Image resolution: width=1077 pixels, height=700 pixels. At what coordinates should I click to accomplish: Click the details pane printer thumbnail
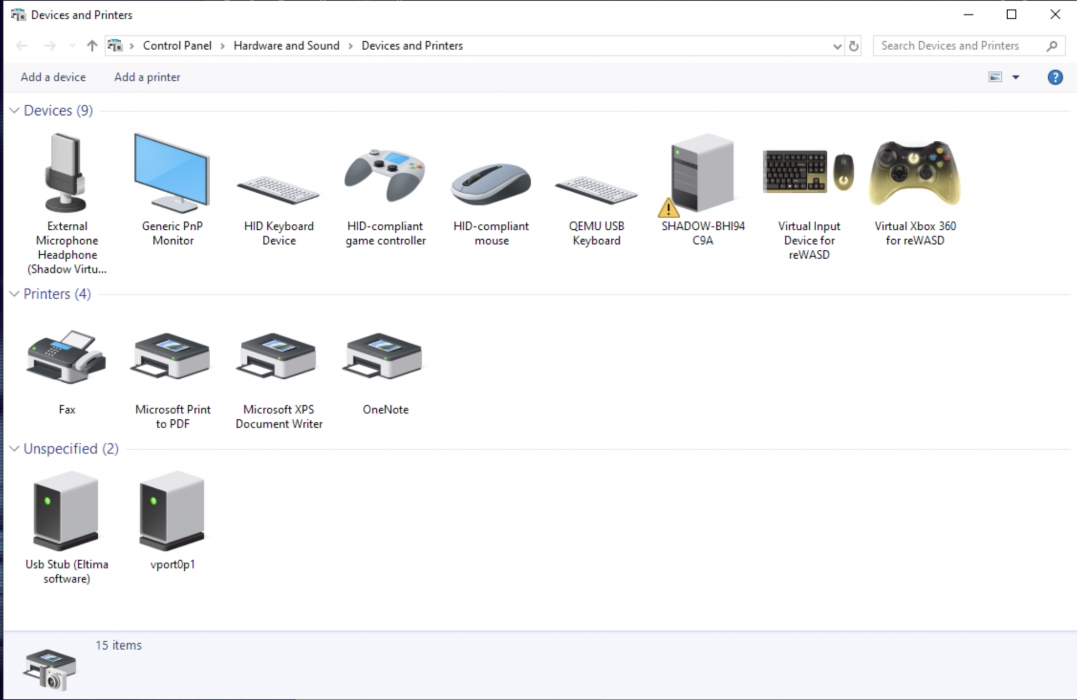[49, 669]
